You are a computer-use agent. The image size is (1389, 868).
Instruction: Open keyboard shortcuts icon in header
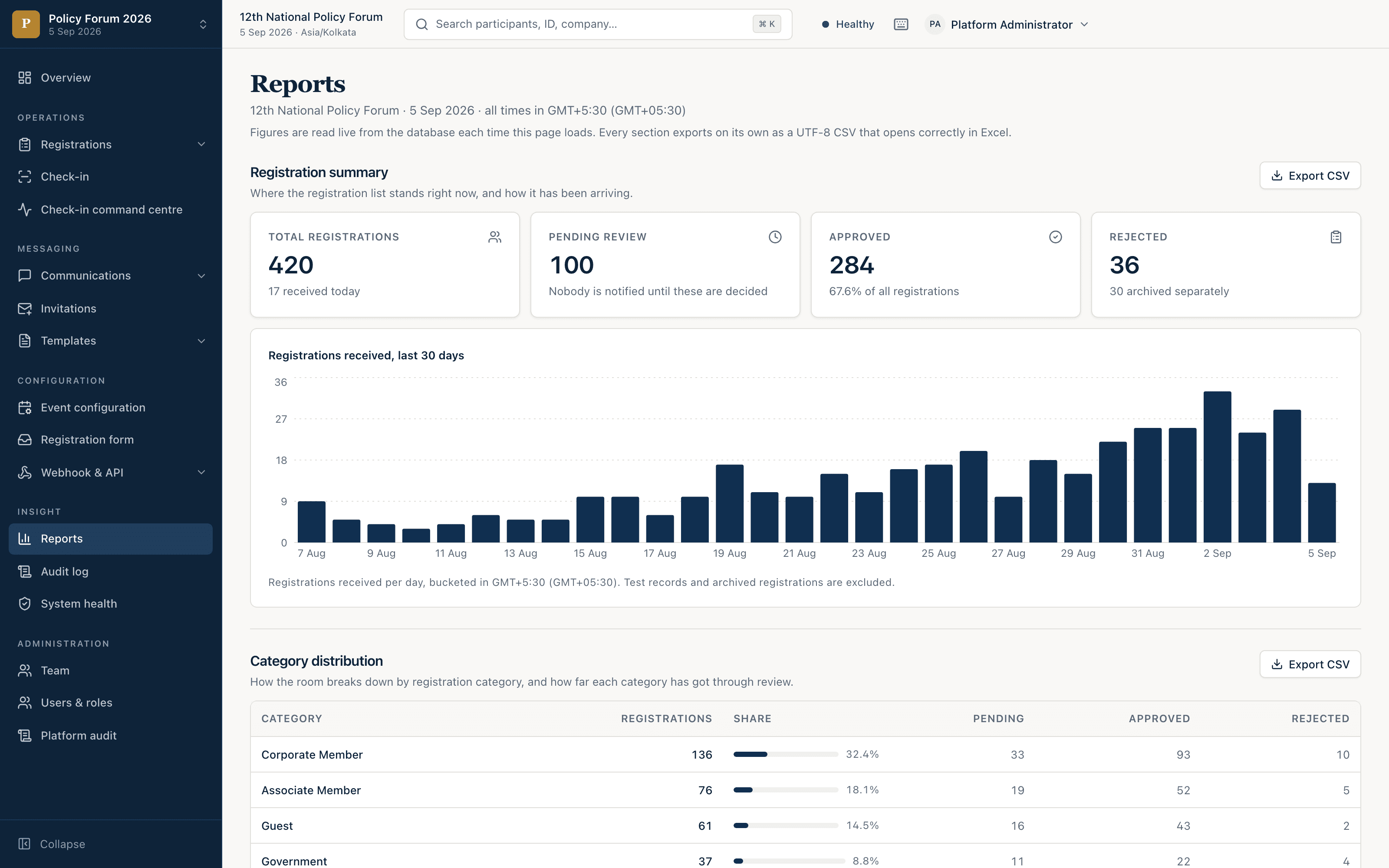[901, 24]
